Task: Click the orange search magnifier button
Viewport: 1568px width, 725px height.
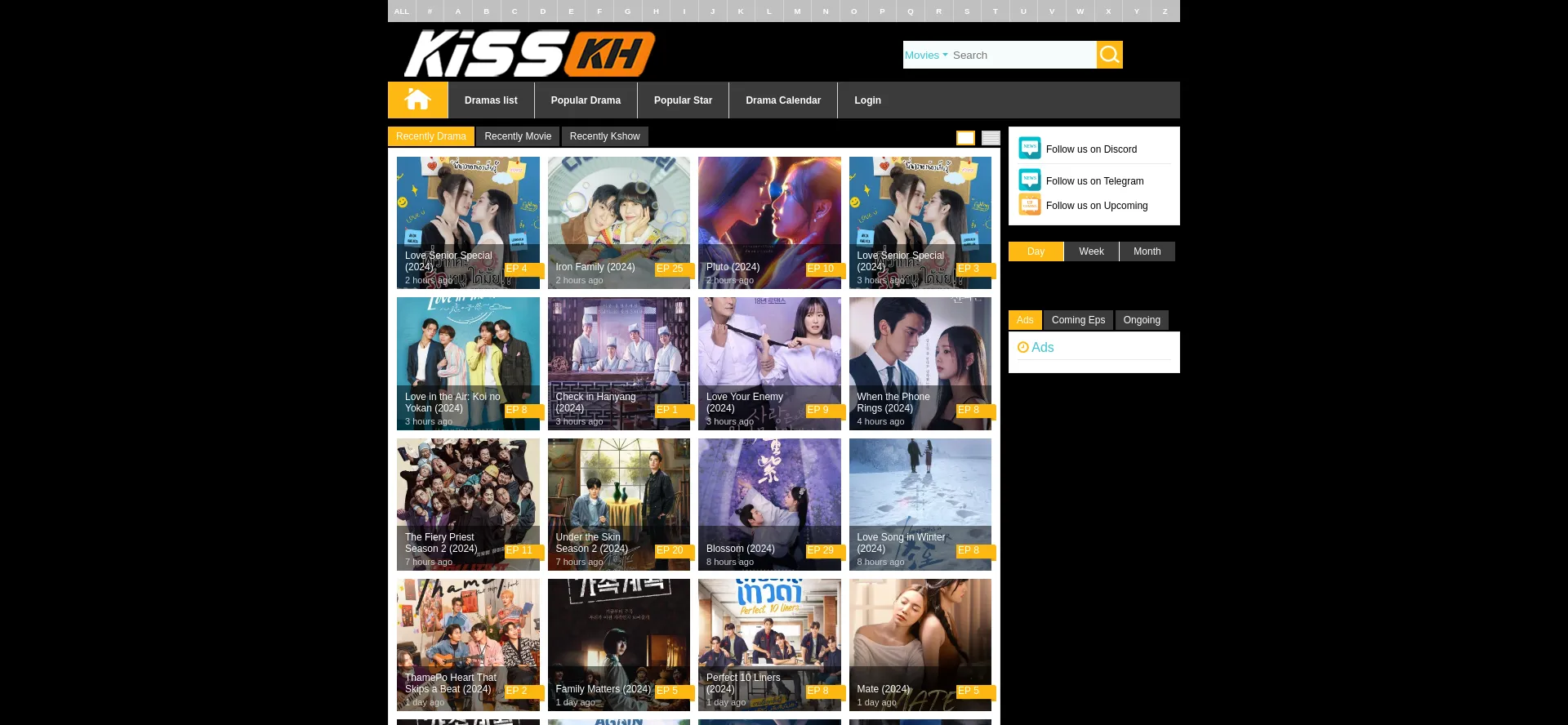Action: (1109, 55)
